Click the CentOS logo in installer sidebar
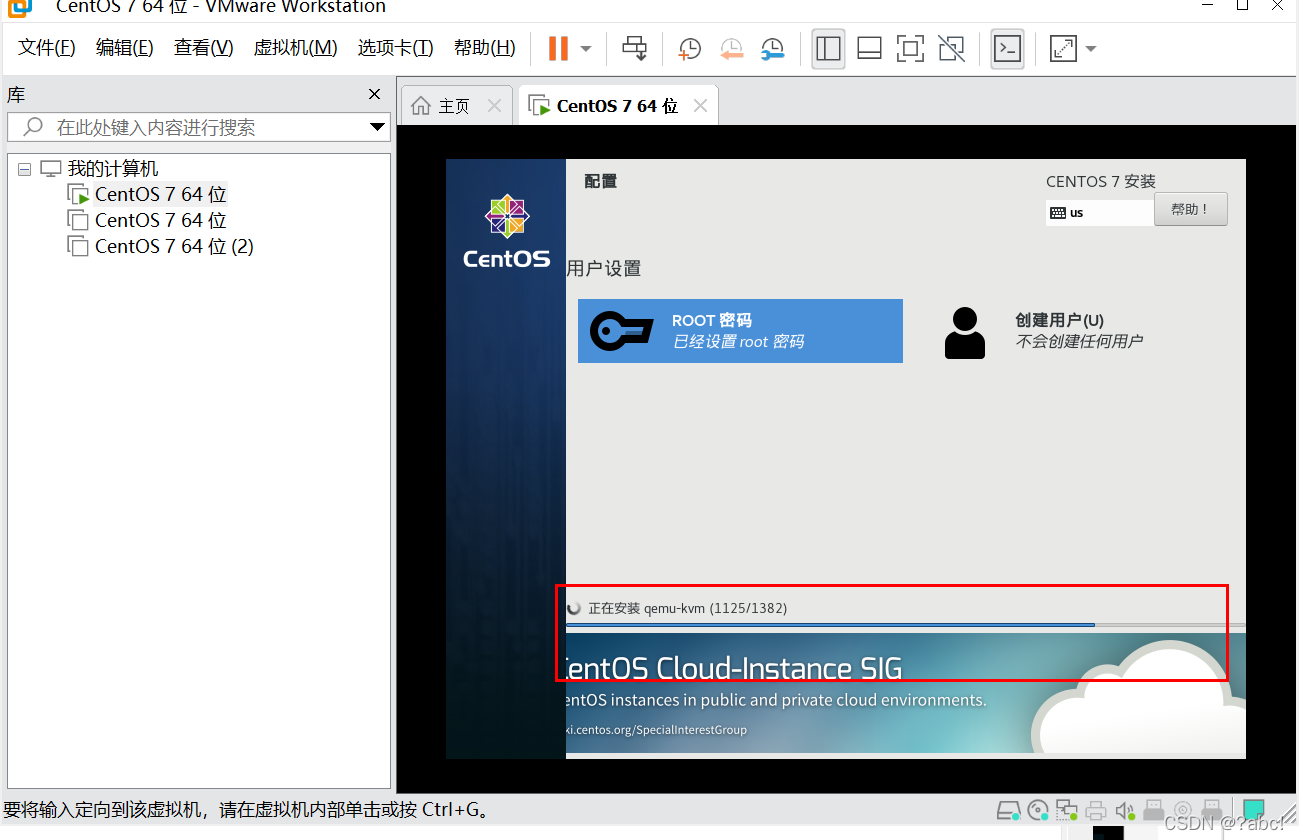The width and height of the screenshot is (1299, 840). click(506, 232)
